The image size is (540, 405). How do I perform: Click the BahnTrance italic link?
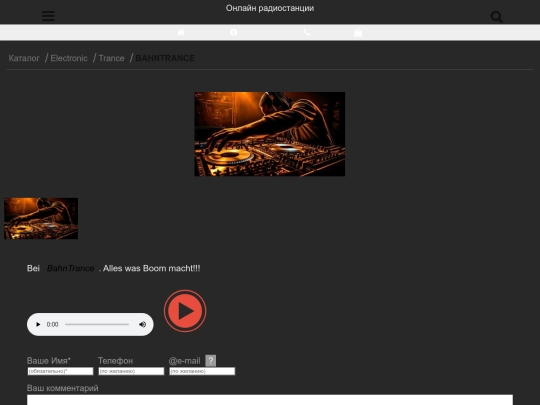tap(71, 268)
